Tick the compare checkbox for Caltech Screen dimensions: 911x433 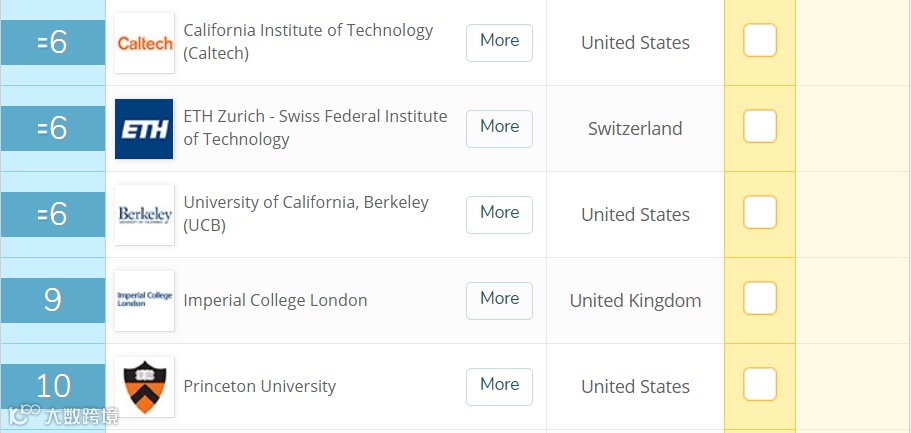[x=760, y=41]
